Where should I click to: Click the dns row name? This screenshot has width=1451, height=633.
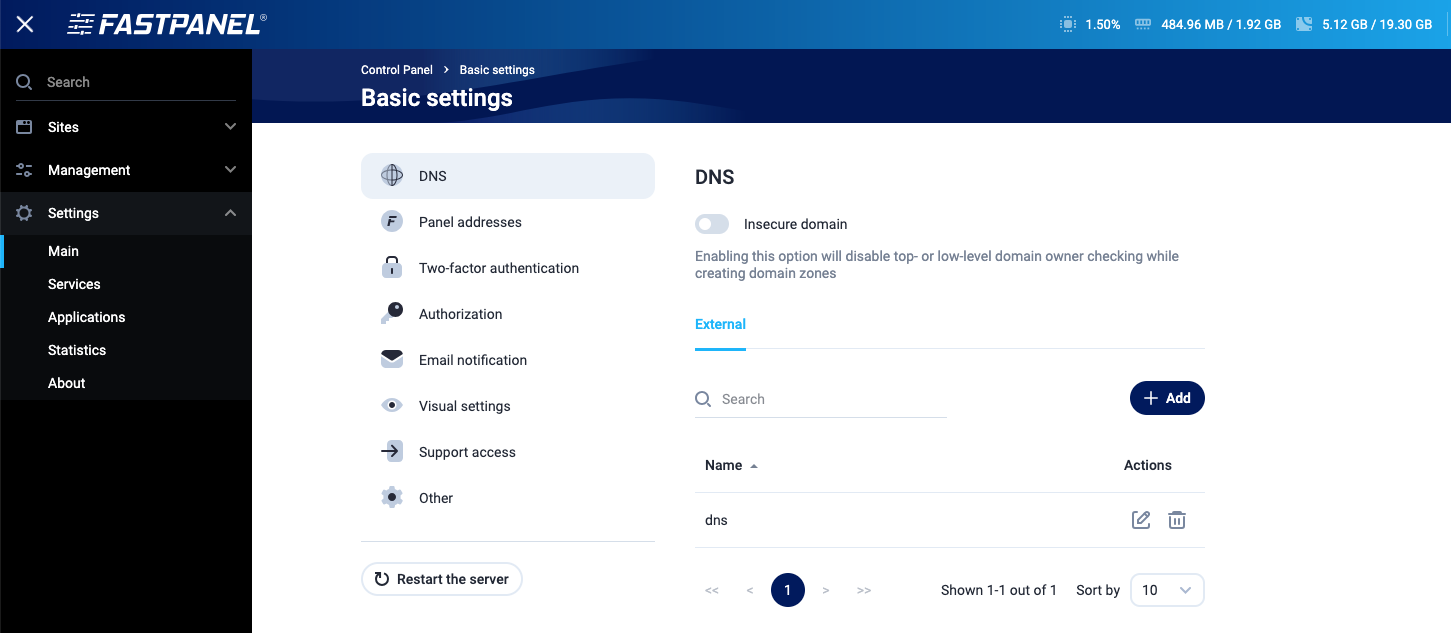point(716,520)
